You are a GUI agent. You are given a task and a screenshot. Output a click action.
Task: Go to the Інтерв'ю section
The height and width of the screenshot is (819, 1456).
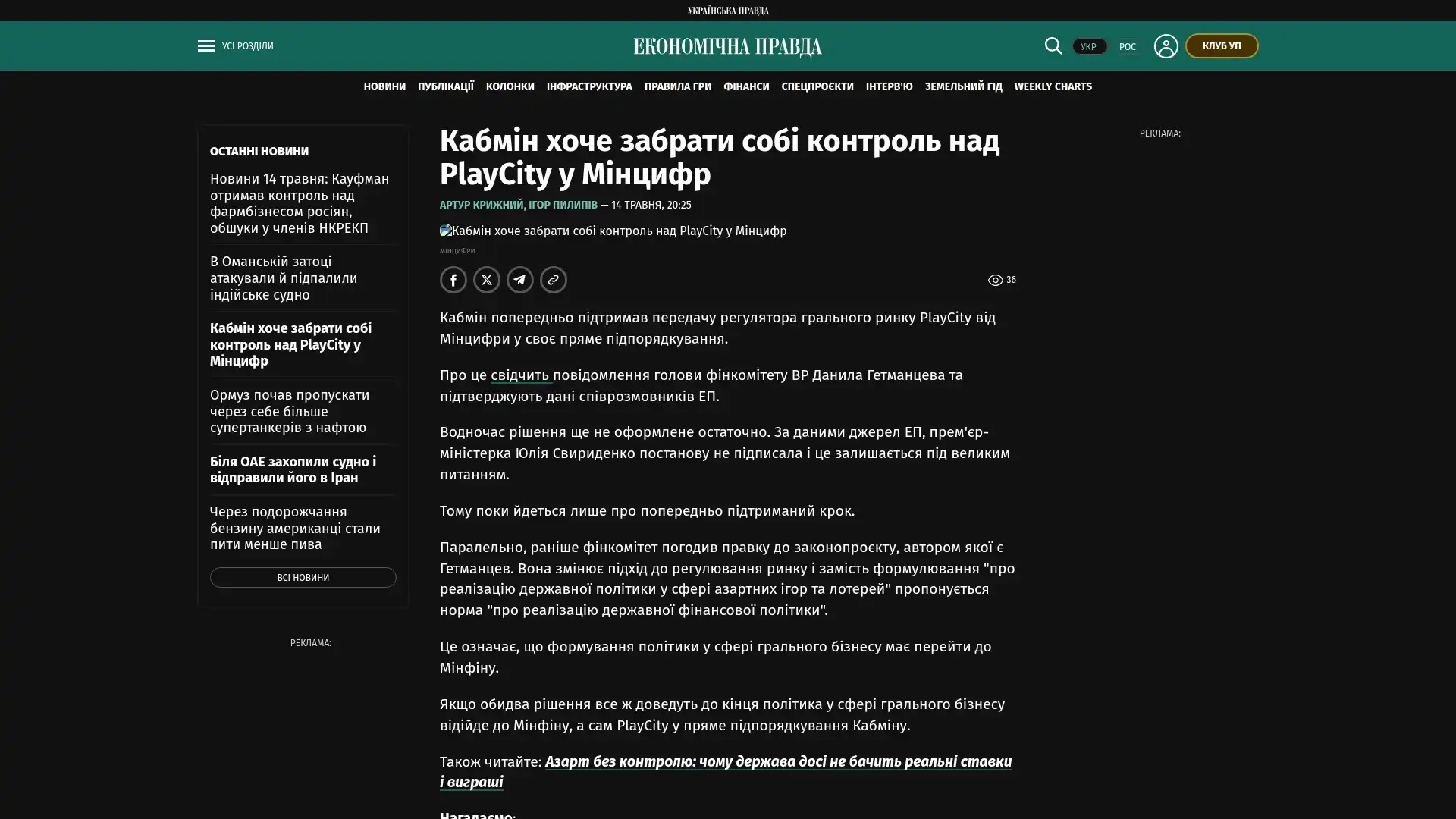[x=890, y=87]
